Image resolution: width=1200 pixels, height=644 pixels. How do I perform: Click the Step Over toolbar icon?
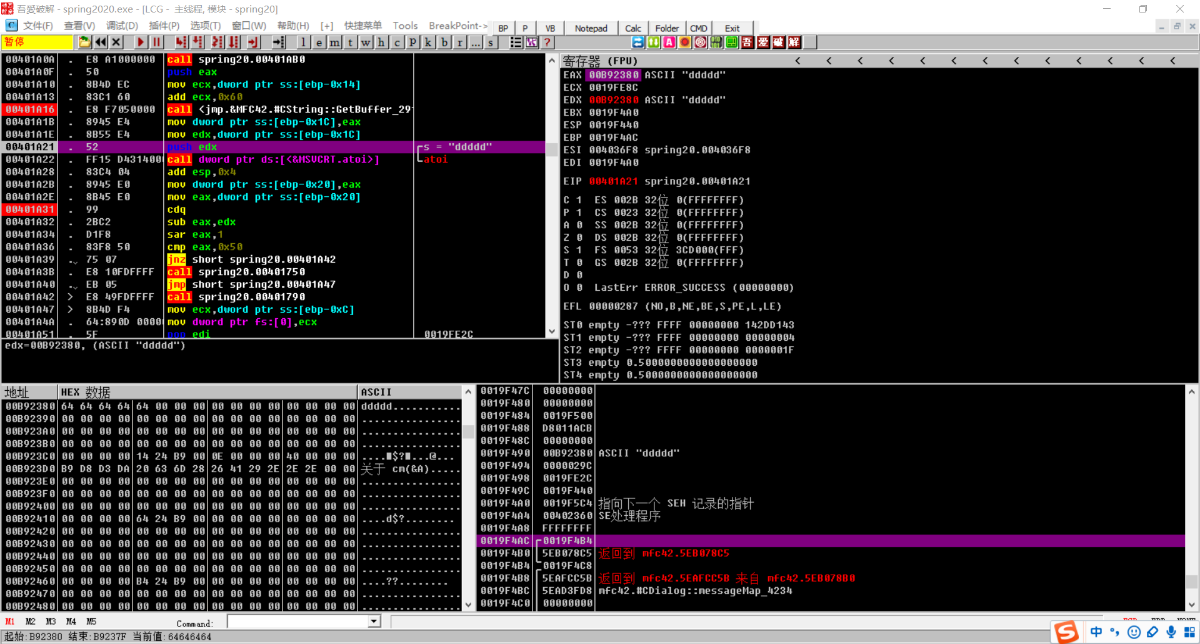click(x=197, y=42)
